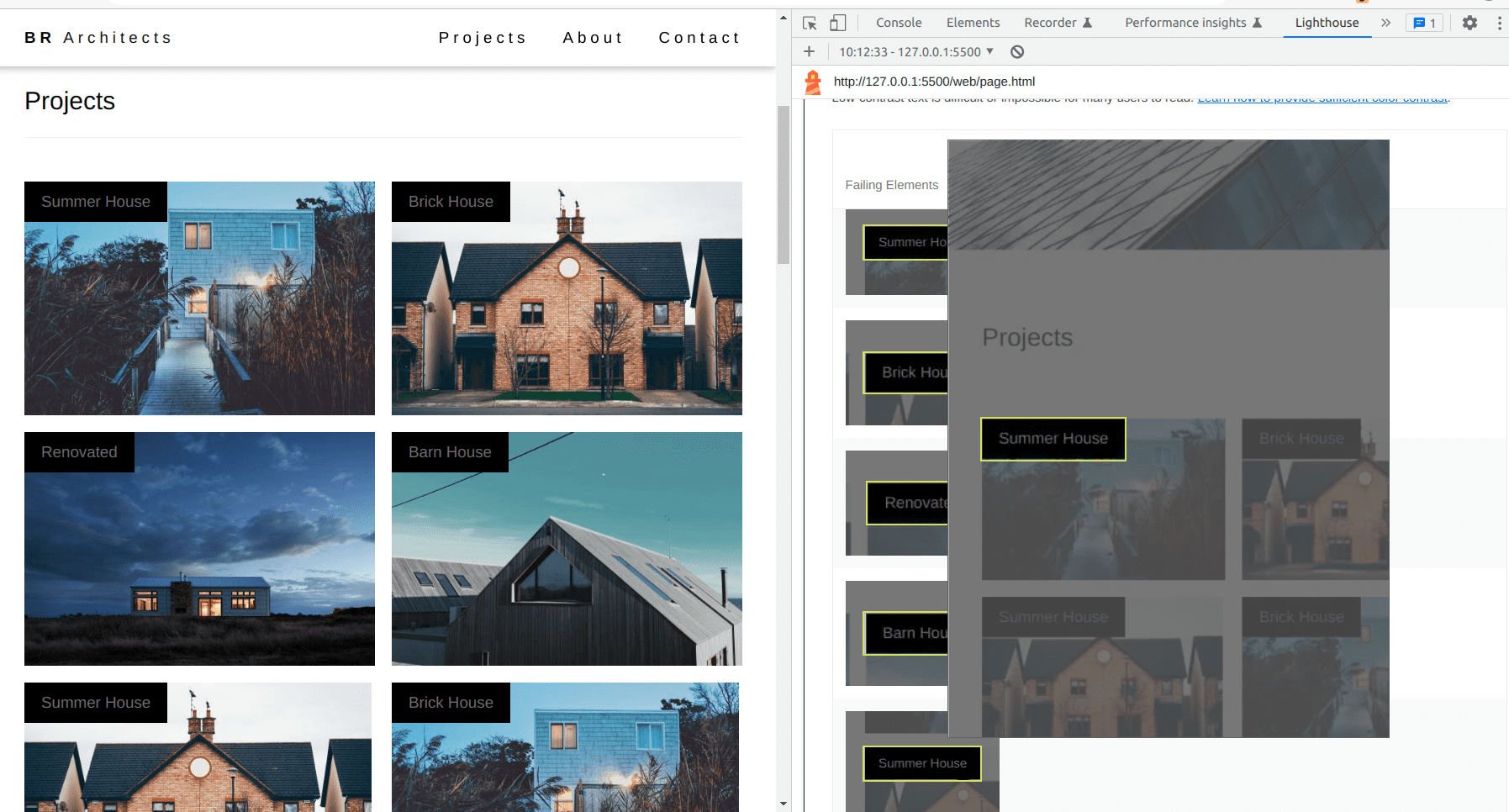Viewport: 1509px width, 812px height.
Task: Open the report selector dropdown 10:12:33
Action: 916,52
